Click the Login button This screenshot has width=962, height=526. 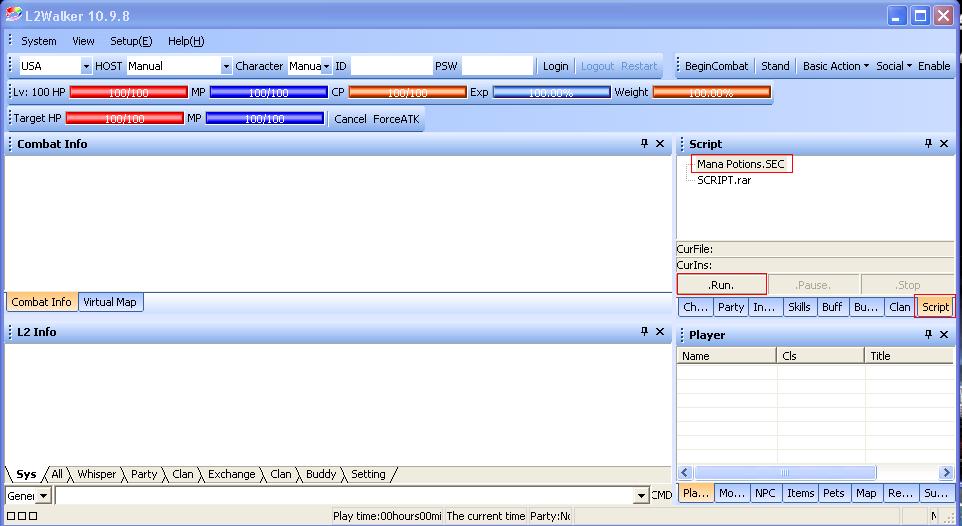pos(555,66)
